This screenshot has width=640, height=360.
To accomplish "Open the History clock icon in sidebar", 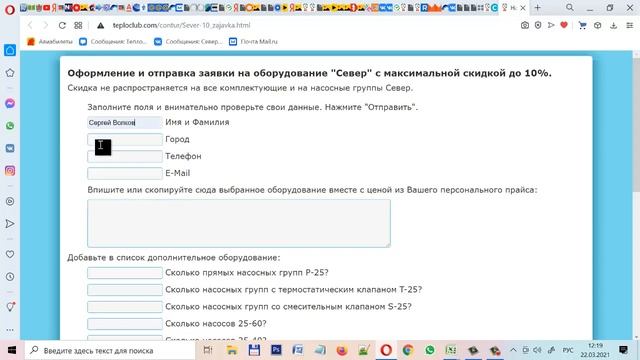I will coord(10,277).
